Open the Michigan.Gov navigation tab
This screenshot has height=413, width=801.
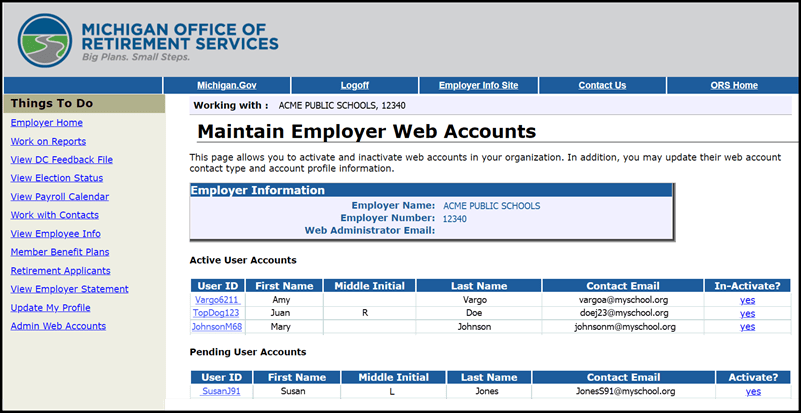tap(227, 85)
